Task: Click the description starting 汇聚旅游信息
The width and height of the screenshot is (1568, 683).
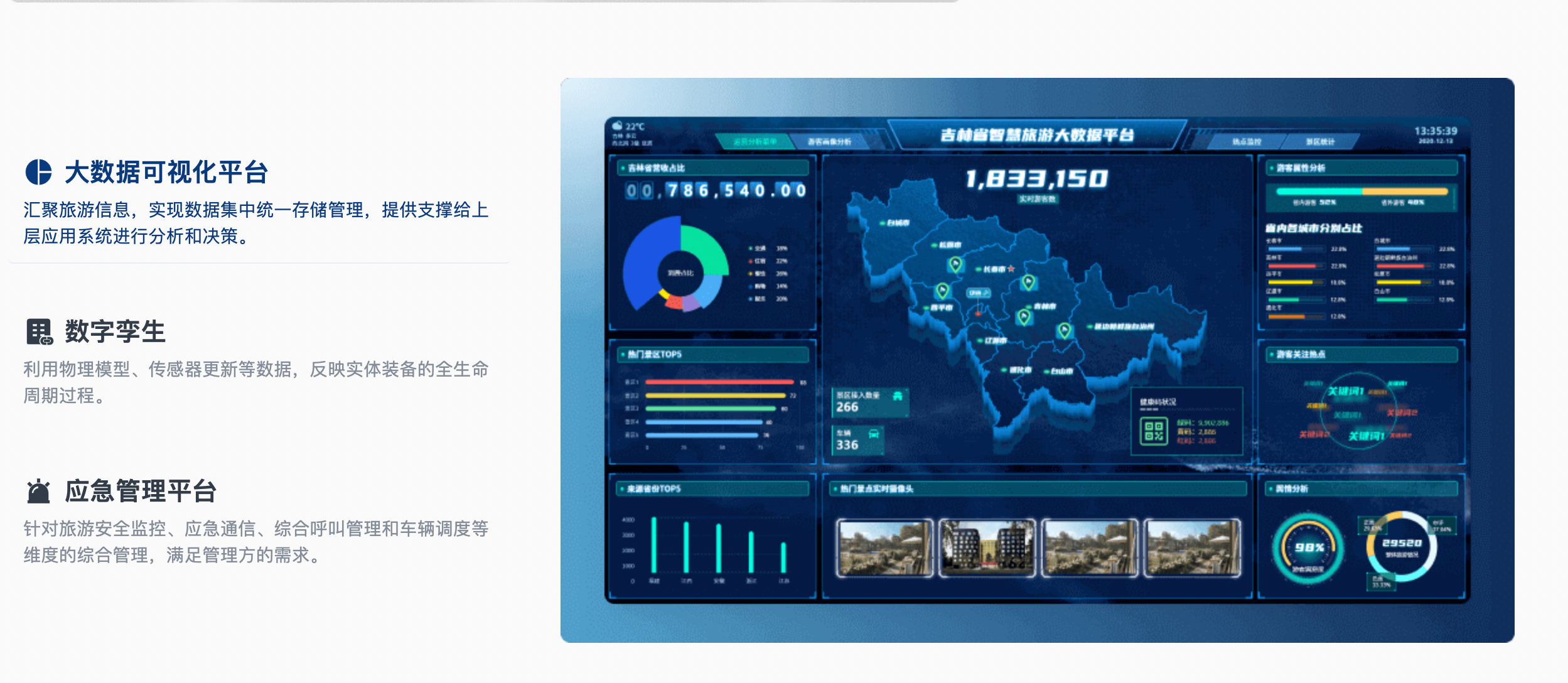Action: (x=256, y=223)
